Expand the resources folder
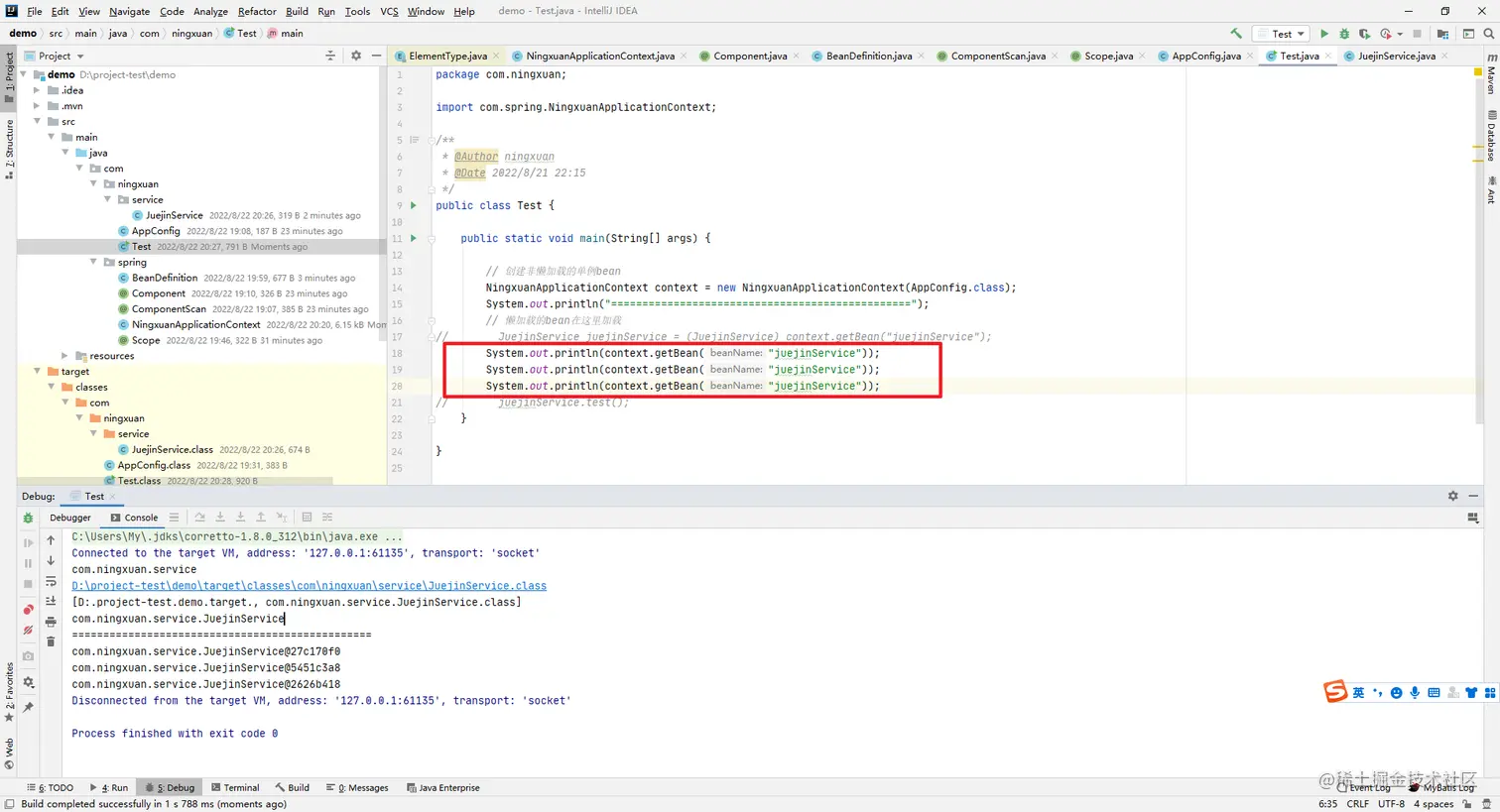This screenshot has height=812, width=1500. coord(65,356)
